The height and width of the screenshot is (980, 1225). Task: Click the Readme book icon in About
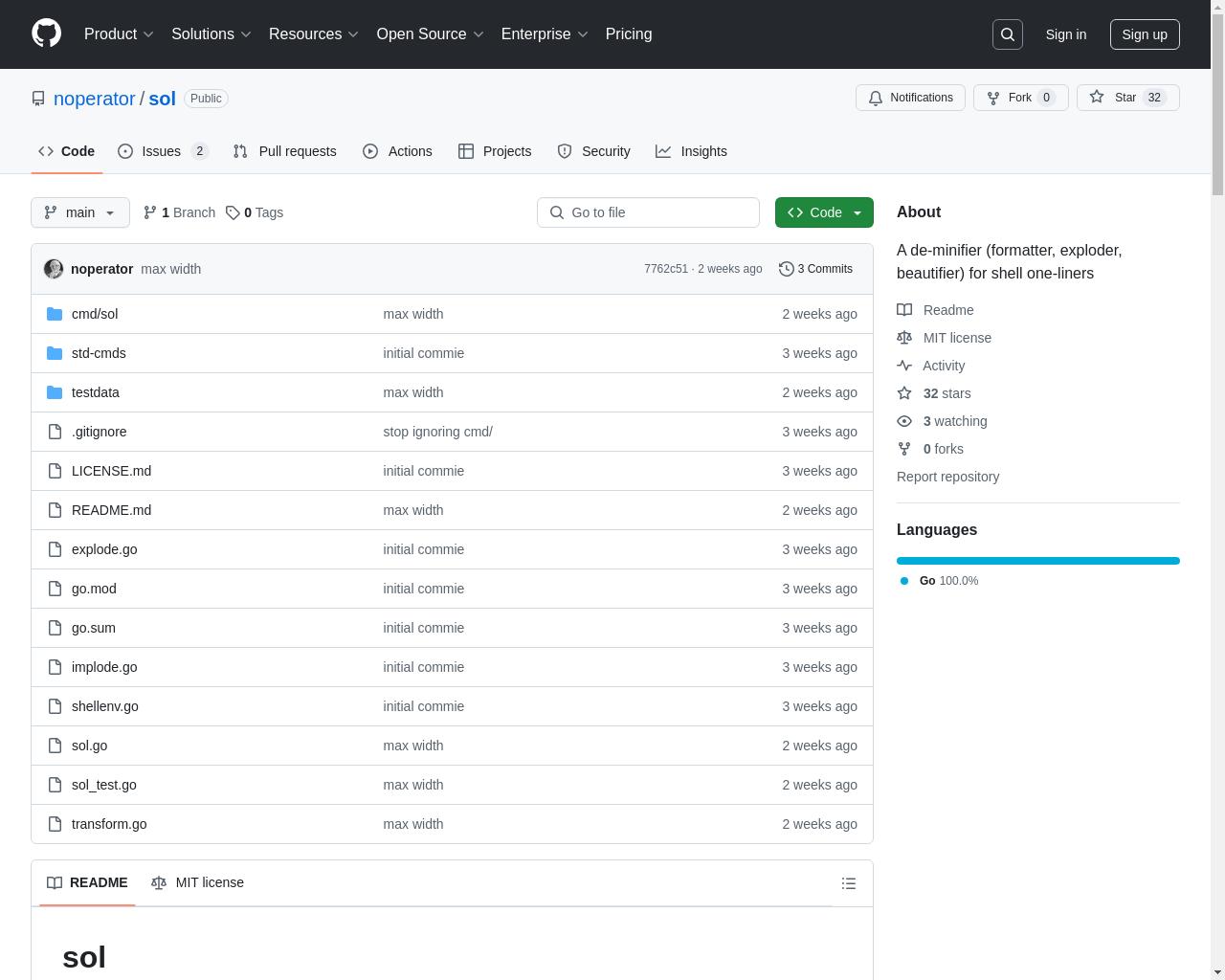[x=904, y=310]
